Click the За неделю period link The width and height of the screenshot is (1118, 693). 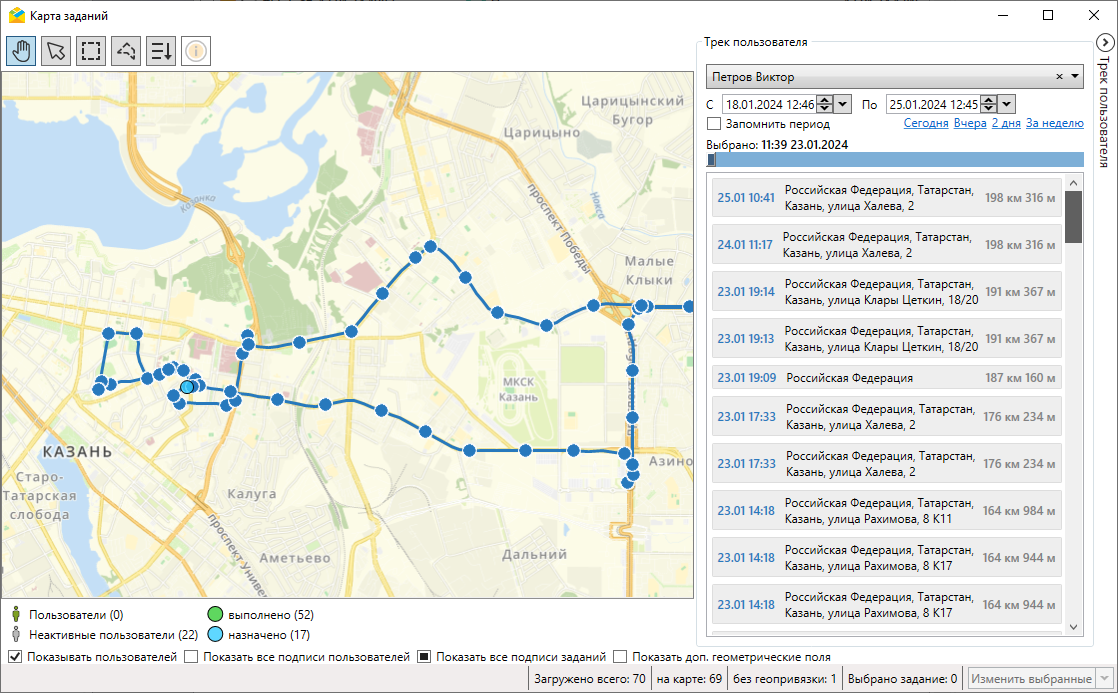tap(1054, 124)
